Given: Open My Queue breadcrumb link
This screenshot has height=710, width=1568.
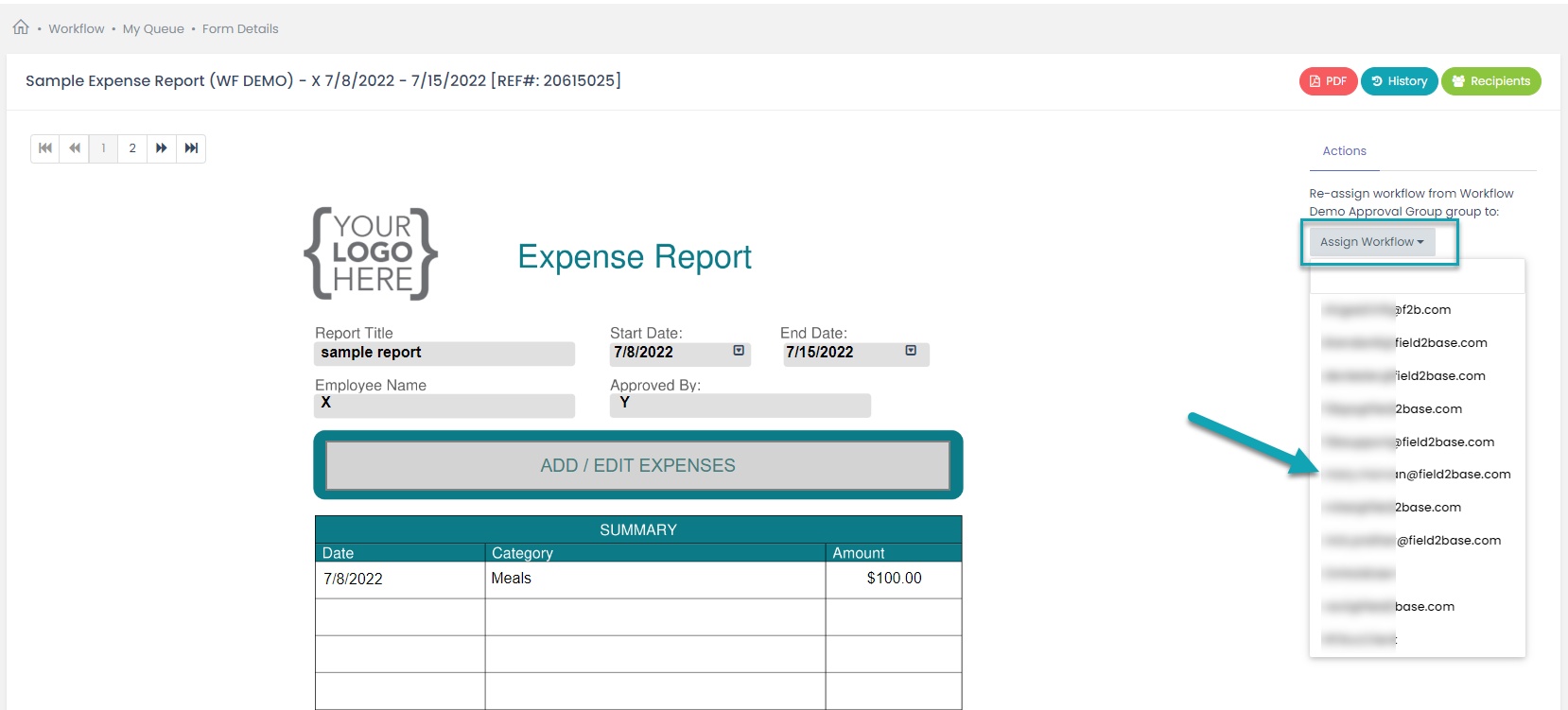Looking at the screenshot, I should click(x=153, y=29).
